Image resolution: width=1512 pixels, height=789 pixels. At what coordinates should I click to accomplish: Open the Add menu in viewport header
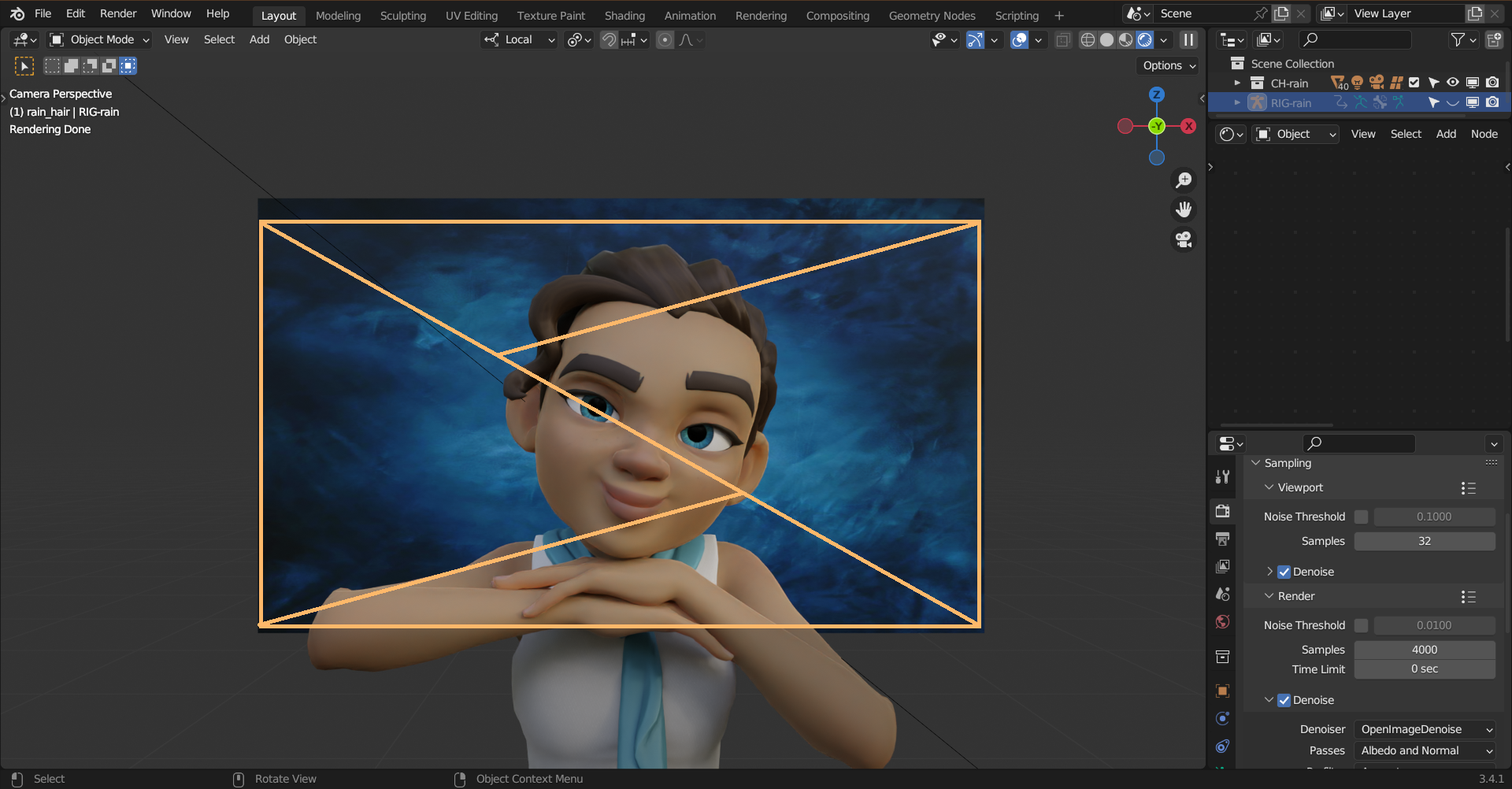coord(259,40)
